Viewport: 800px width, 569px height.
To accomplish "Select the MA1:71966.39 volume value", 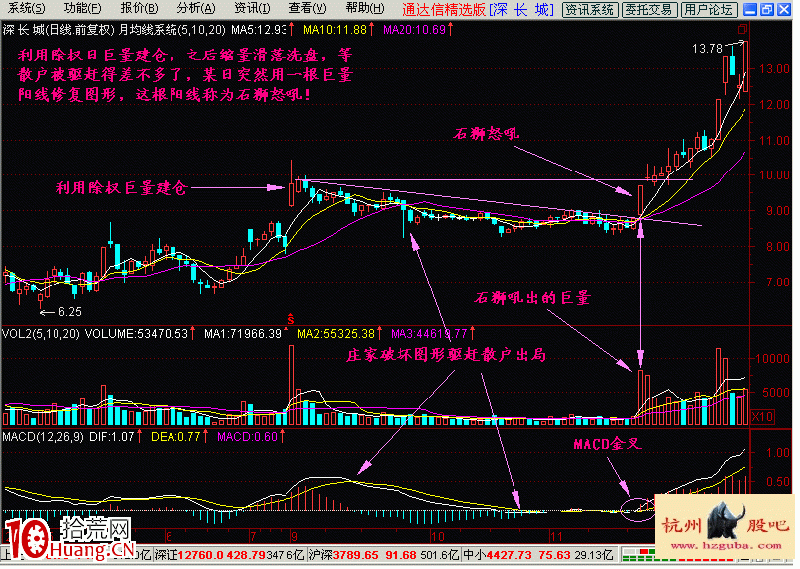I will [x=243, y=334].
